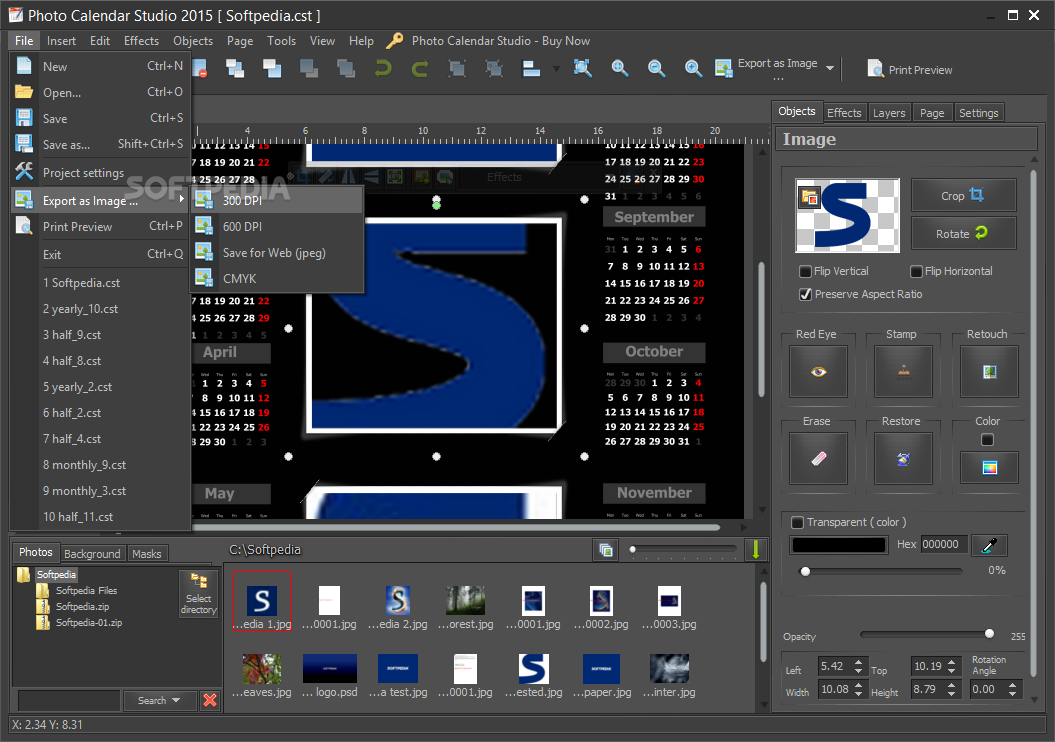Click the New file icon in menu
The height and width of the screenshot is (742, 1055).
point(24,66)
